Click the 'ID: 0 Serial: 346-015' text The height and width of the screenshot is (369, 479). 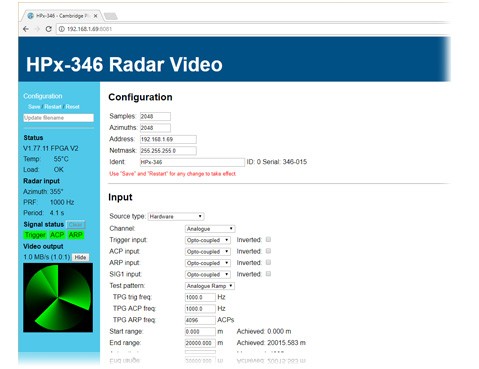pyautogui.click(x=277, y=162)
